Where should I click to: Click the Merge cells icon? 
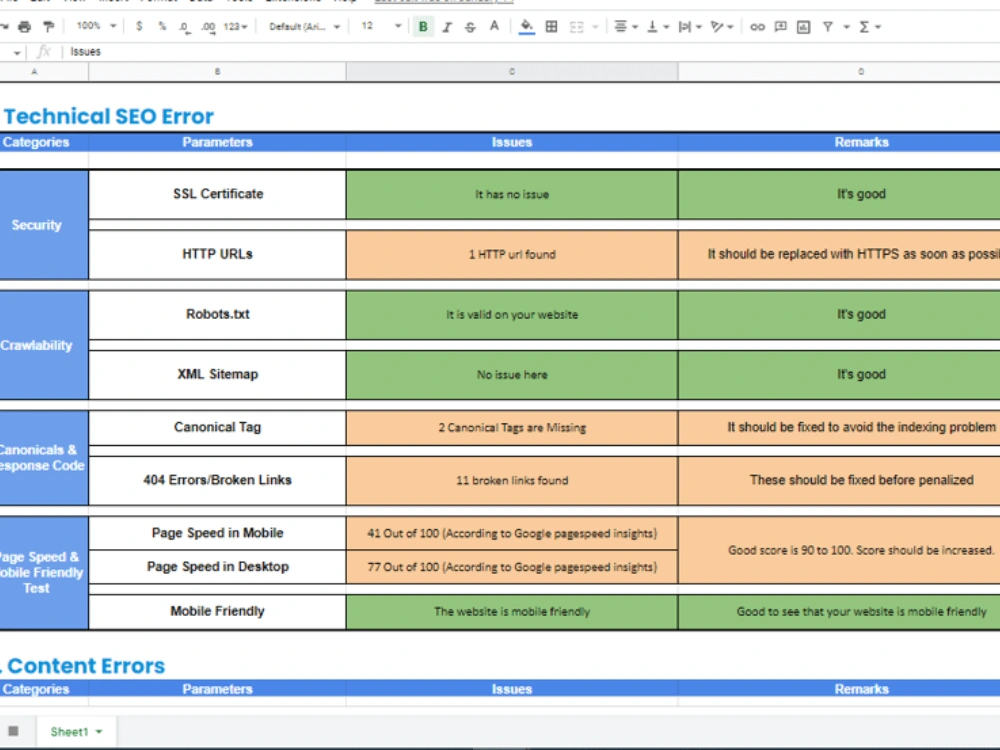[x=577, y=27]
